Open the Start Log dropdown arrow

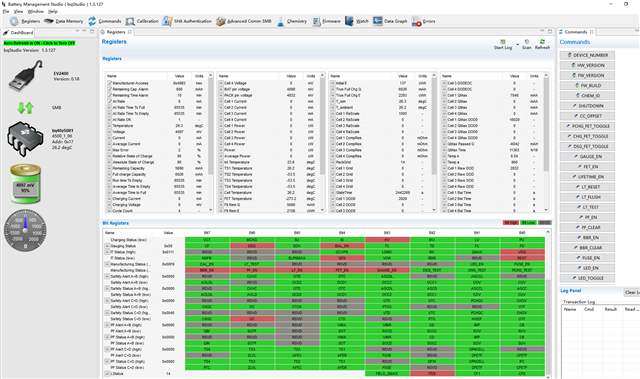(x=517, y=44)
